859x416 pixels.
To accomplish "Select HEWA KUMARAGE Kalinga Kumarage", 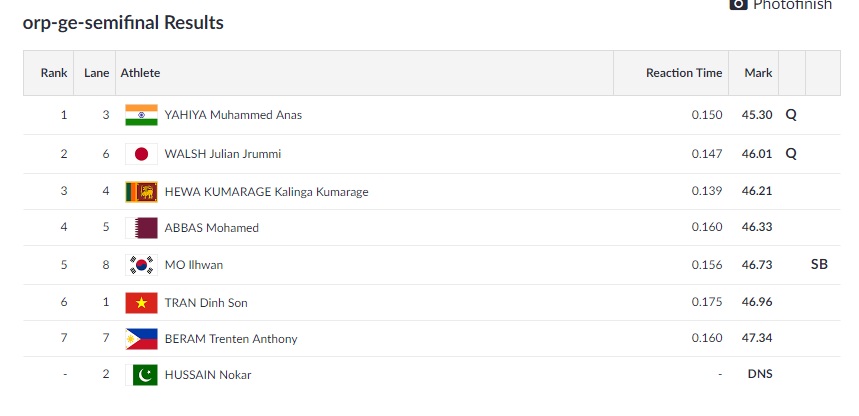I will point(266,192).
